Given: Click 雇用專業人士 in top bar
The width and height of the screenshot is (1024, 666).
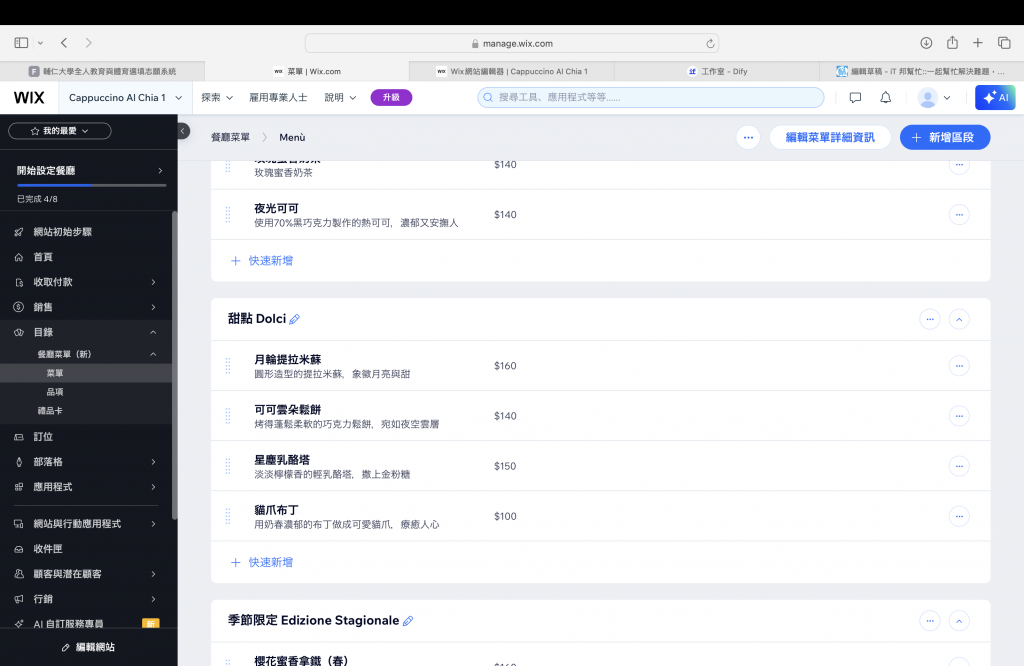Looking at the screenshot, I should click(278, 97).
